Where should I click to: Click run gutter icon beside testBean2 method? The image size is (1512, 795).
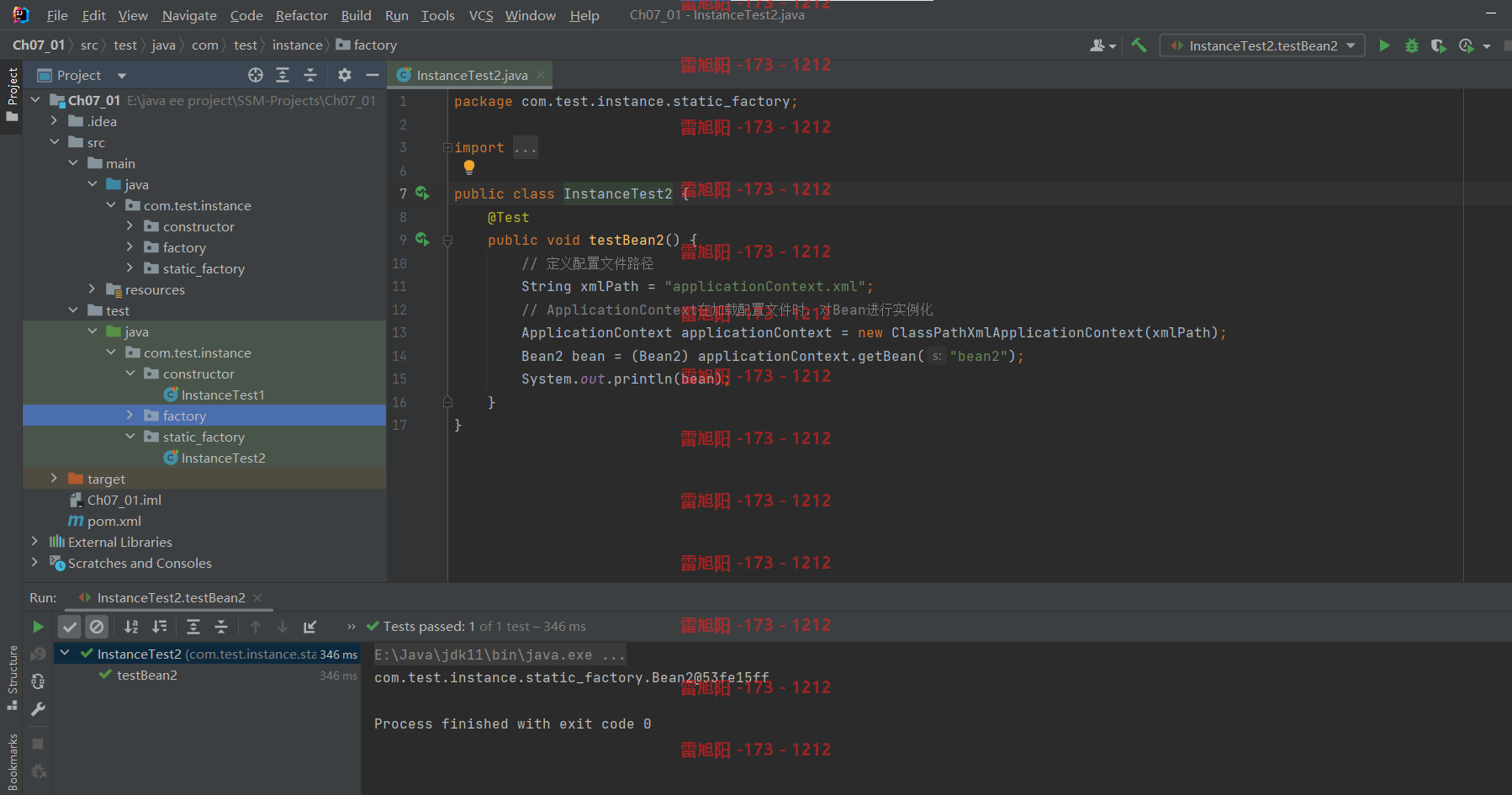tap(422, 240)
